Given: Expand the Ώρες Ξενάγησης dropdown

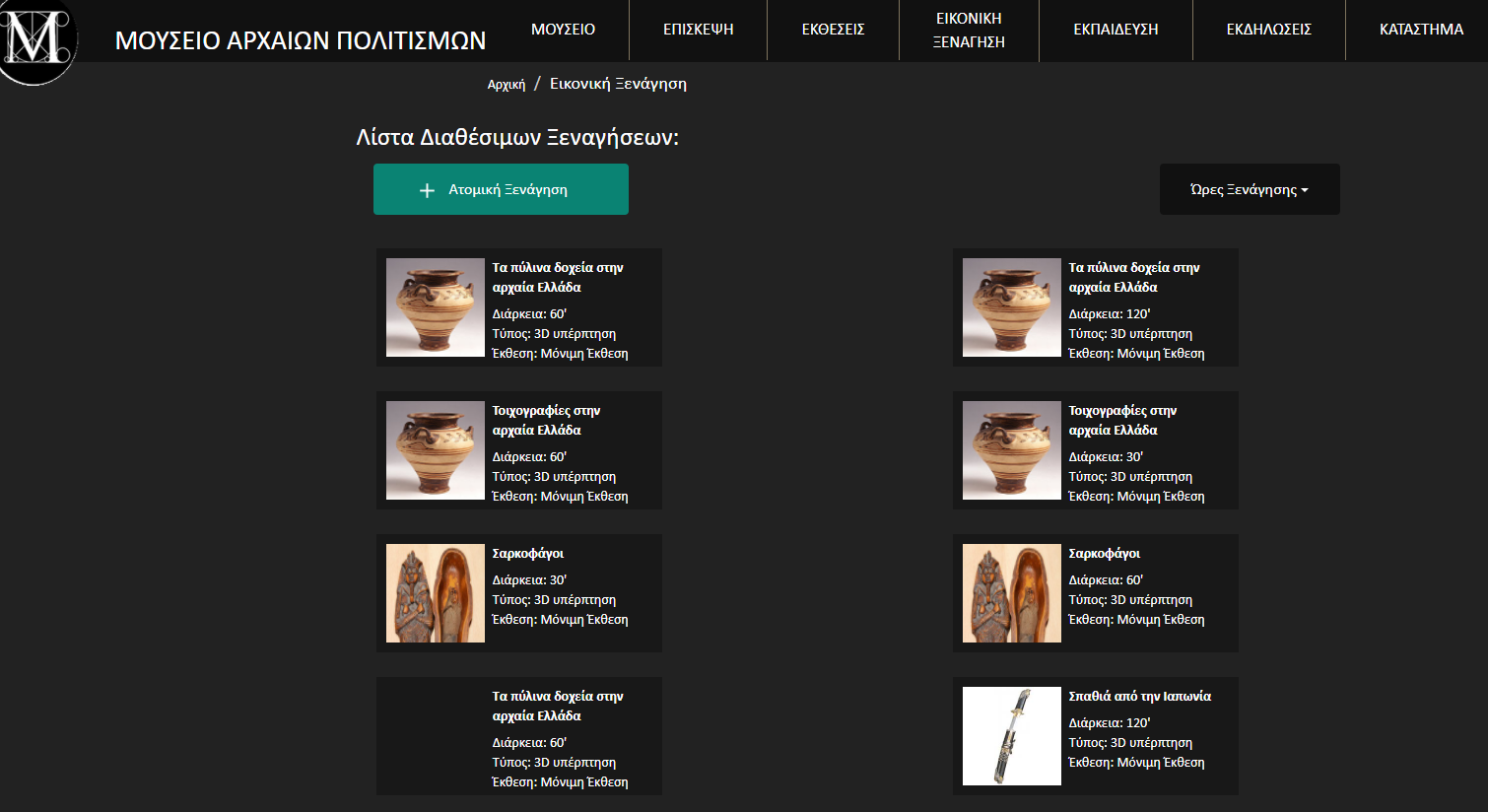Looking at the screenshot, I should click(1249, 189).
